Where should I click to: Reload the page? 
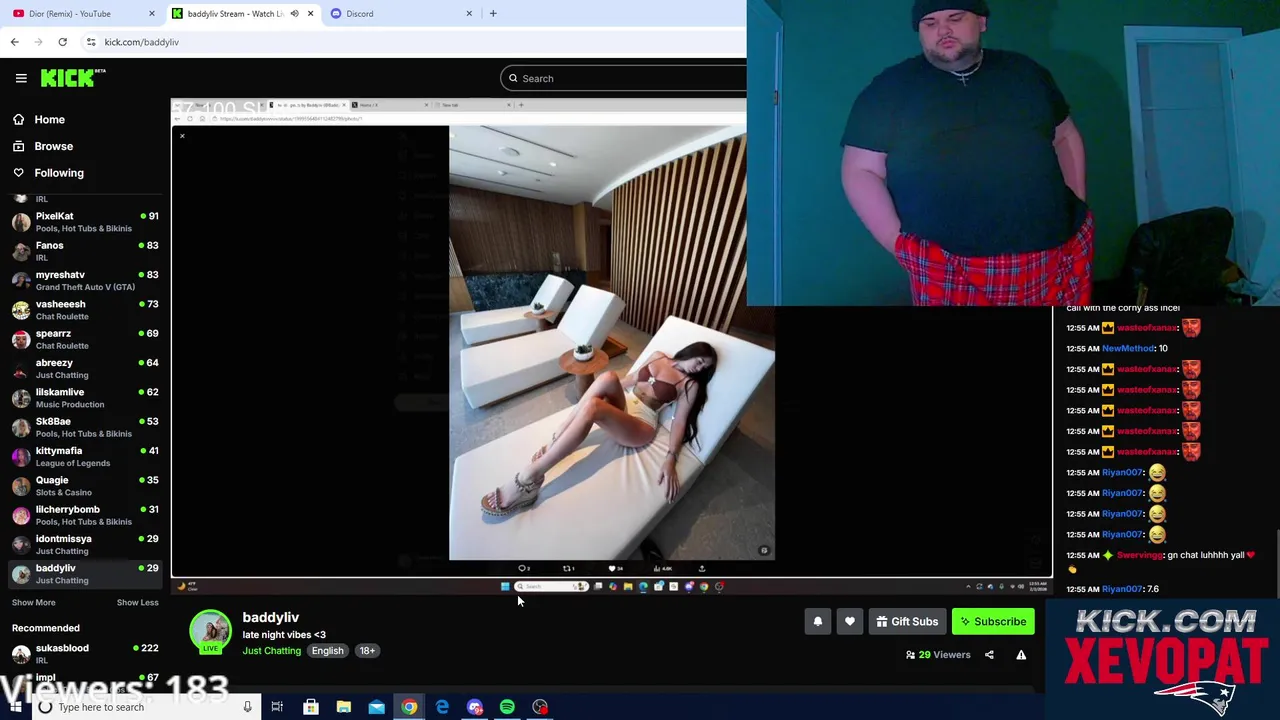click(x=62, y=42)
